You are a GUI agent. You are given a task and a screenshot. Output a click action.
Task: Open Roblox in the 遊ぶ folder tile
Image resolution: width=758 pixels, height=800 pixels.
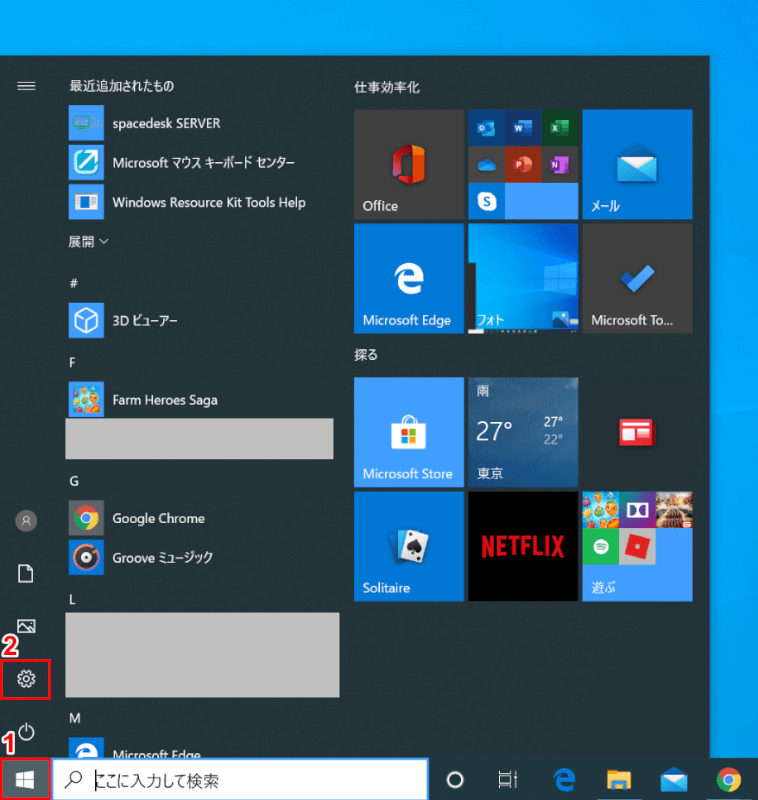click(637, 546)
